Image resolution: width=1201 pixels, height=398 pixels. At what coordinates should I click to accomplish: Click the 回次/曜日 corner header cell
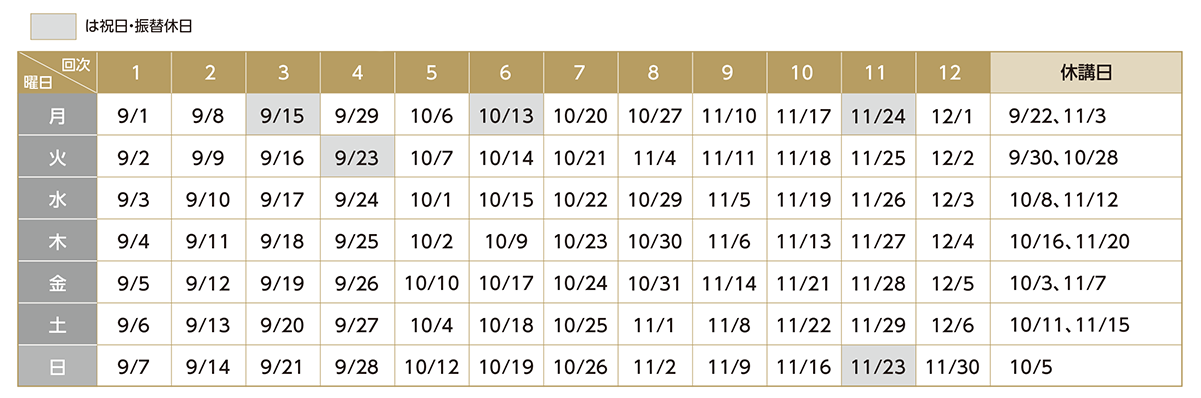[x=57, y=72]
